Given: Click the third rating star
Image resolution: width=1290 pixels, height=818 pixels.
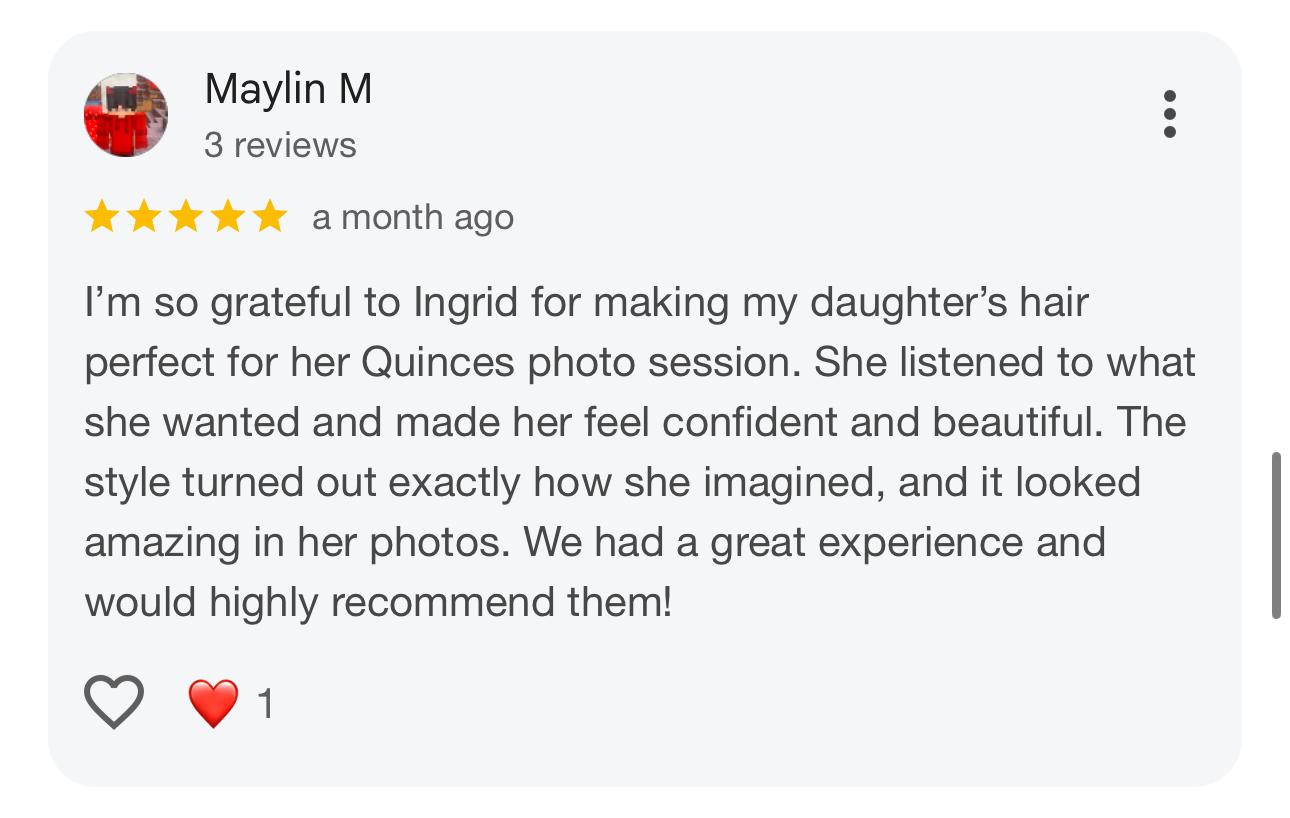Looking at the screenshot, I should pyautogui.click(x=185, y=217).
